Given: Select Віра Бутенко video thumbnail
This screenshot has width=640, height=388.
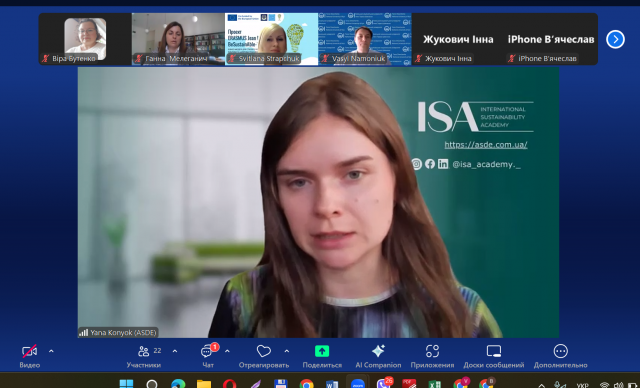Looking at the screenshot, I should (85, 39).
